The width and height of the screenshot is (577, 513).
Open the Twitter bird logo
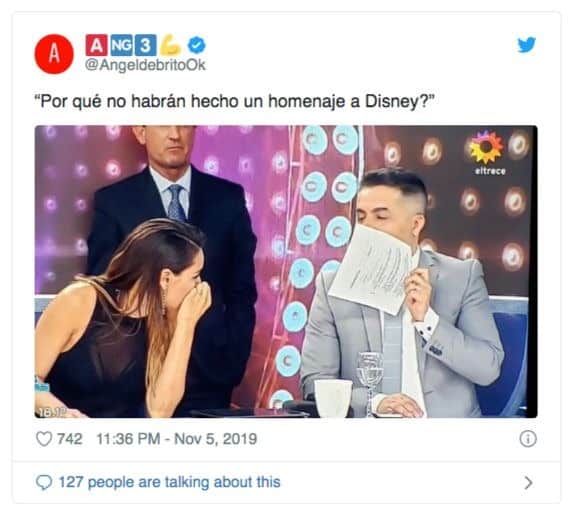[x=527, y=45]
